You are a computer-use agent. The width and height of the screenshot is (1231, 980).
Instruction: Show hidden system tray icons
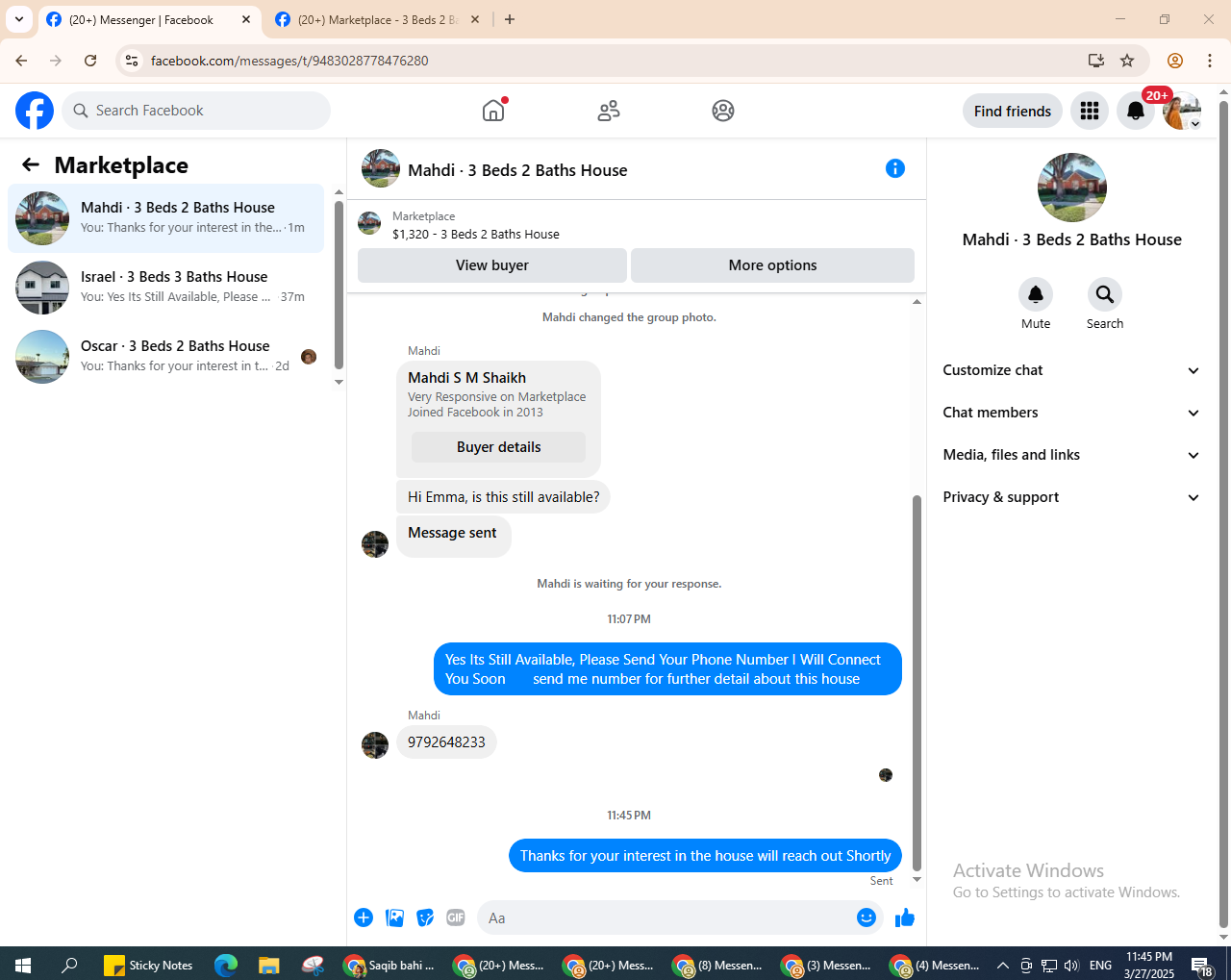1002,965
